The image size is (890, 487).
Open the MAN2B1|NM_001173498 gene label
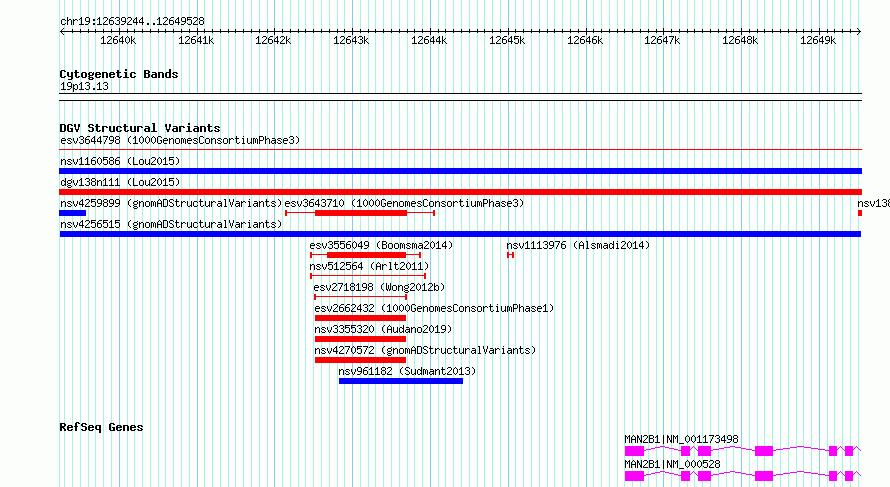(681, 439)
